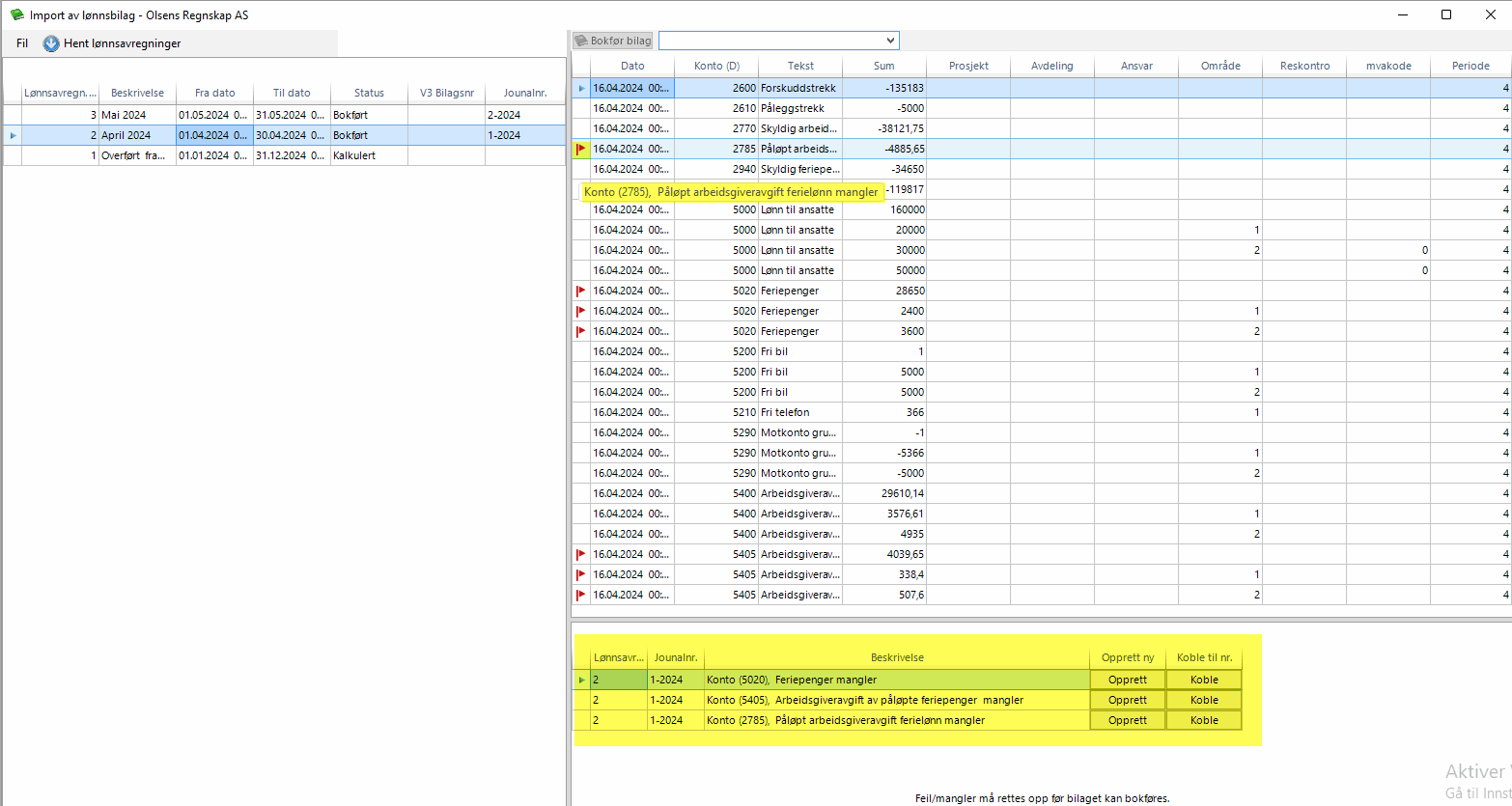Image resolution: width=1512 pixels, height=806 pixels.
Task: Click the red flag on the 4039,65 row
Action: (581, 554)
